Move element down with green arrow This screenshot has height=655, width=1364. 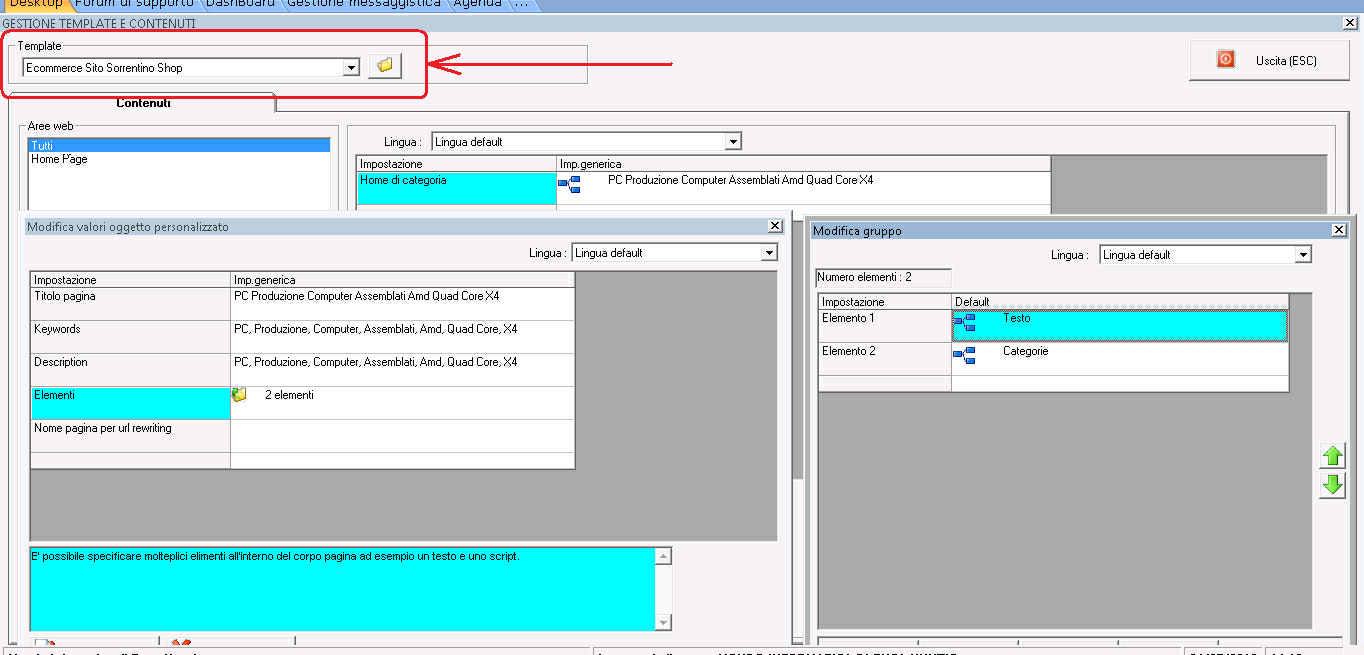tap(1332, 485)
